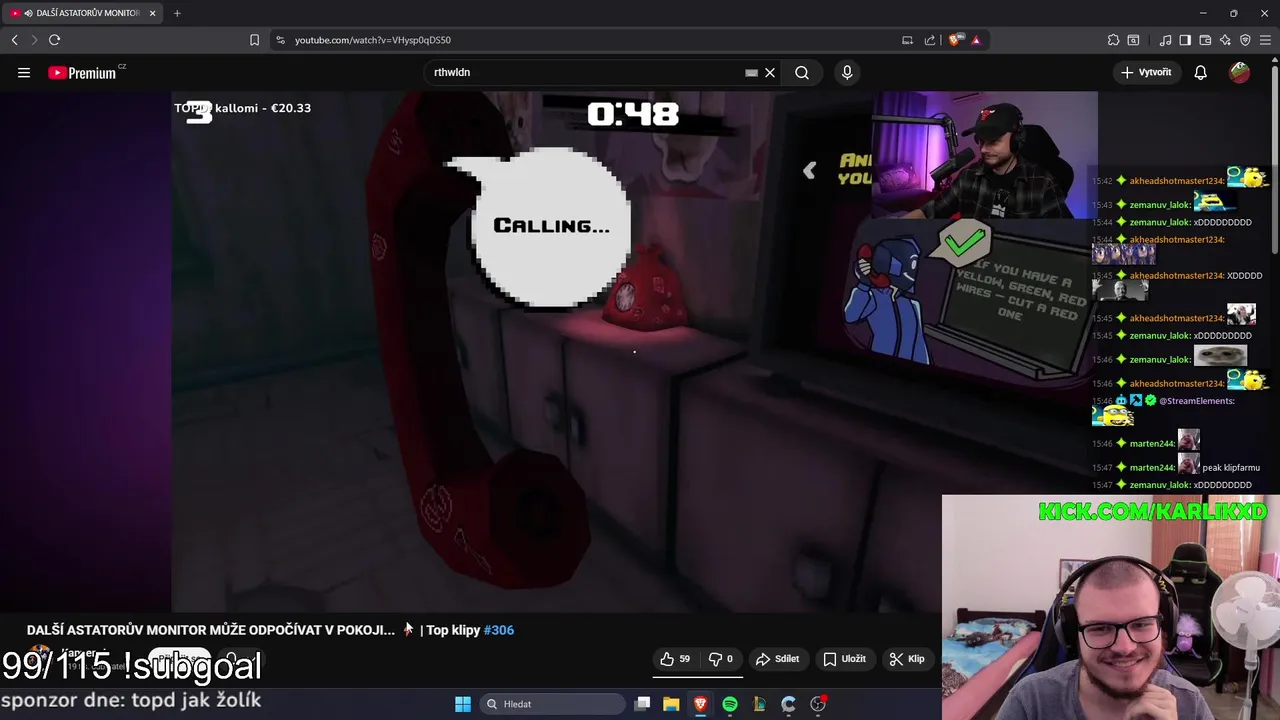Click the taskbar Hledat search box

coord(552,704)
